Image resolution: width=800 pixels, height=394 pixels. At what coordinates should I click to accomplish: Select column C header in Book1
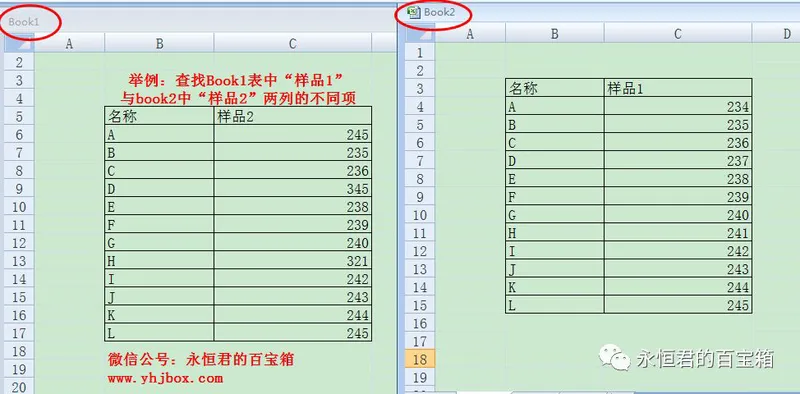tap(292, 43)
